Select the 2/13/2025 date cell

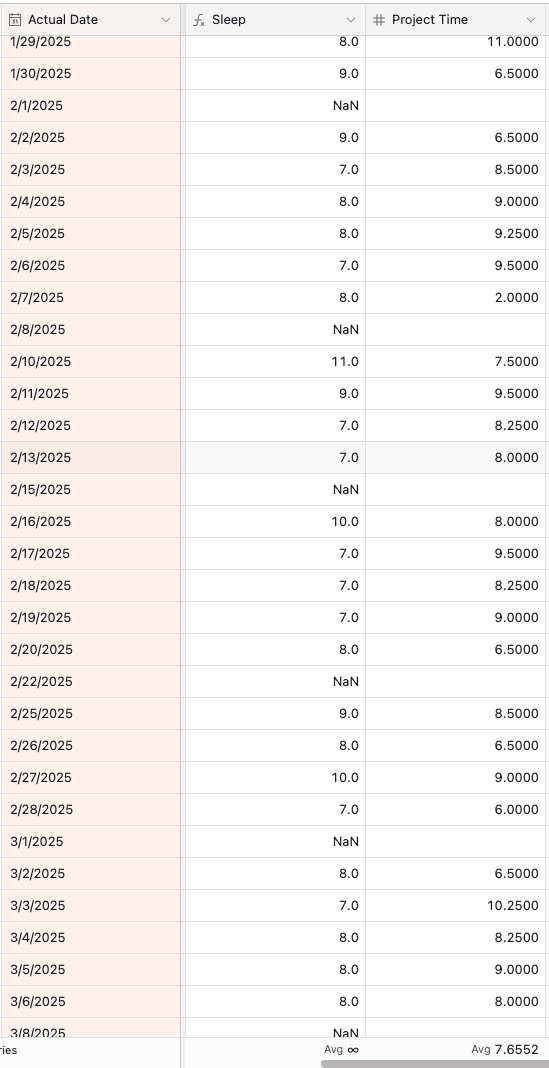coord(91,458)
